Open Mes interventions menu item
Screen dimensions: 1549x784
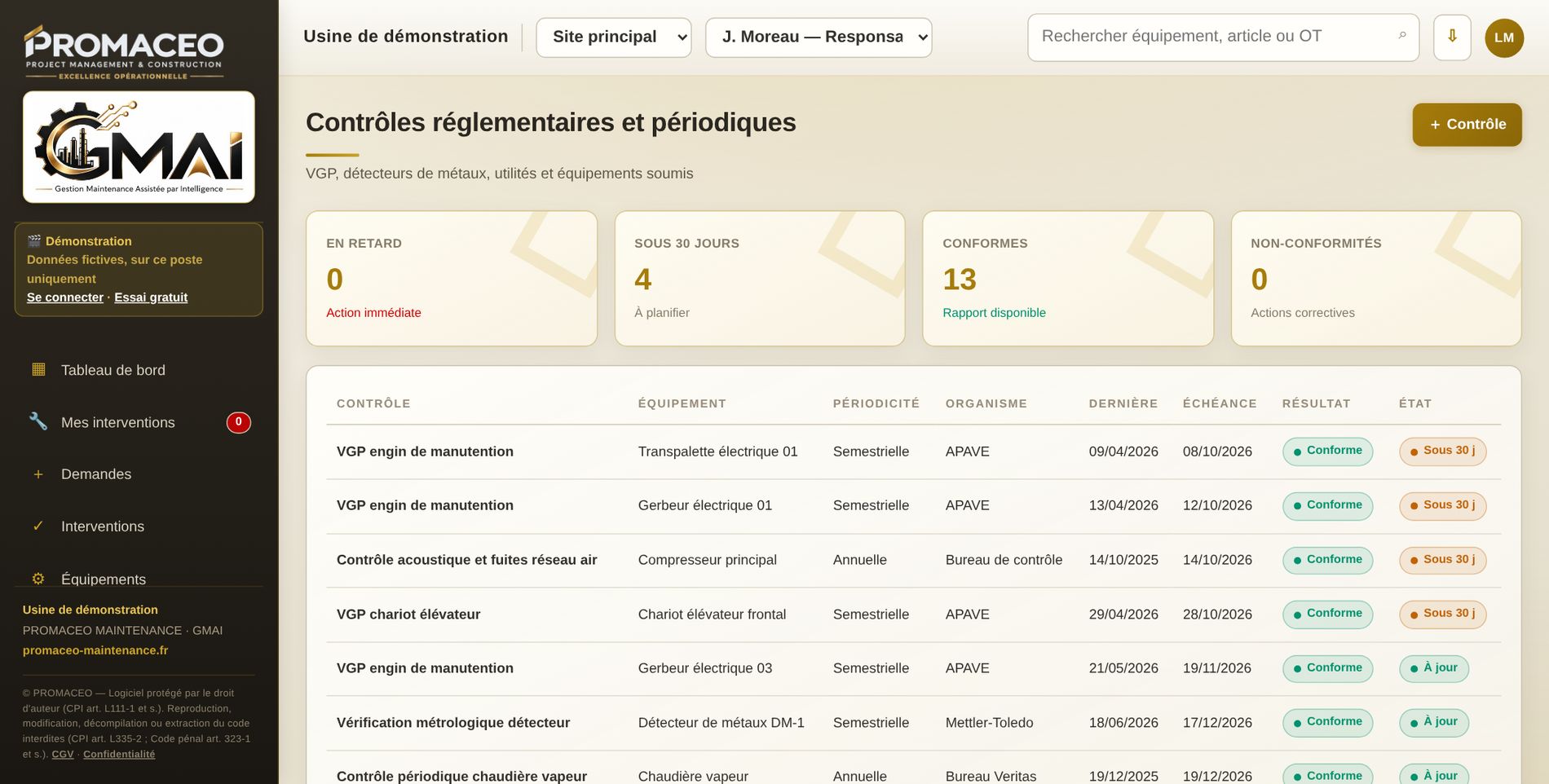click(x=139, y=422)
